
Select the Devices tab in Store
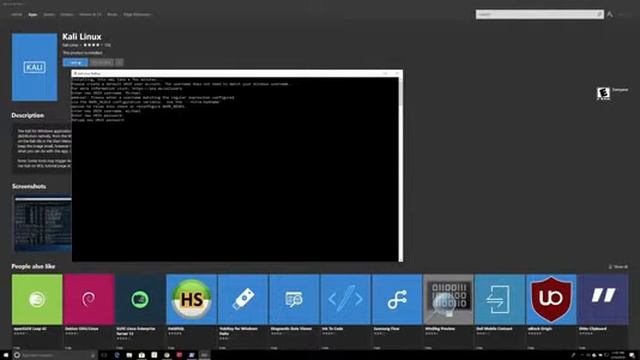click(x=67, y=14)
